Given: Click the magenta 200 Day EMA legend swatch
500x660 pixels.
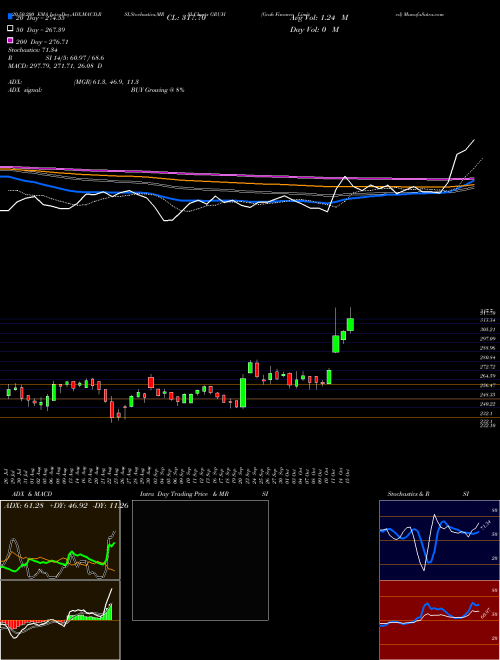Looking at the screenshot, I should 11,41.
